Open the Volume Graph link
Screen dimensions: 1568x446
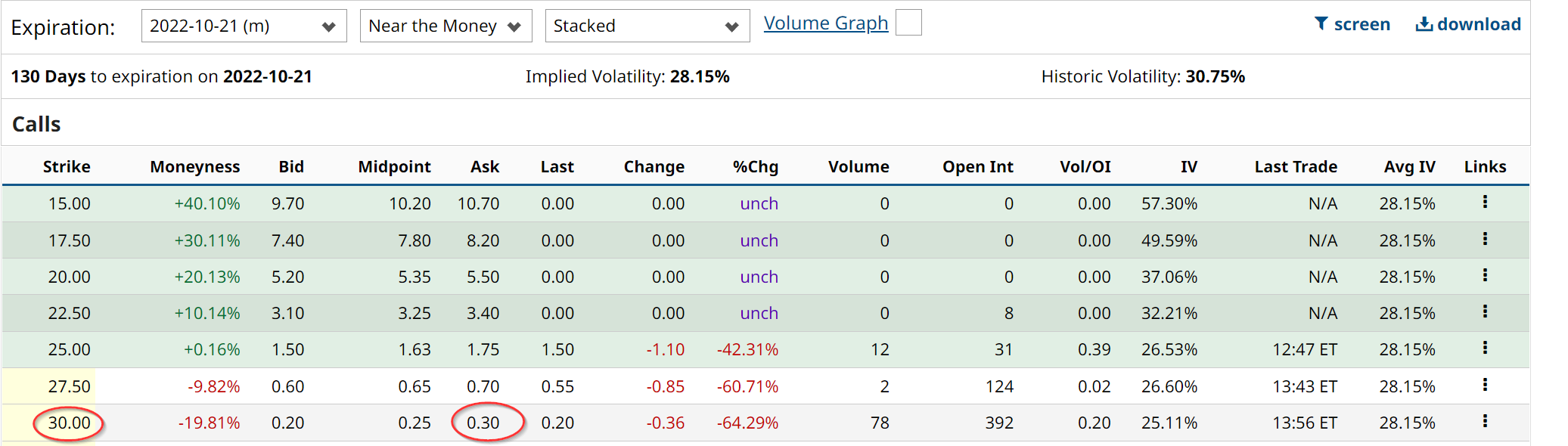pyautogui.click(x=825, y=23)
